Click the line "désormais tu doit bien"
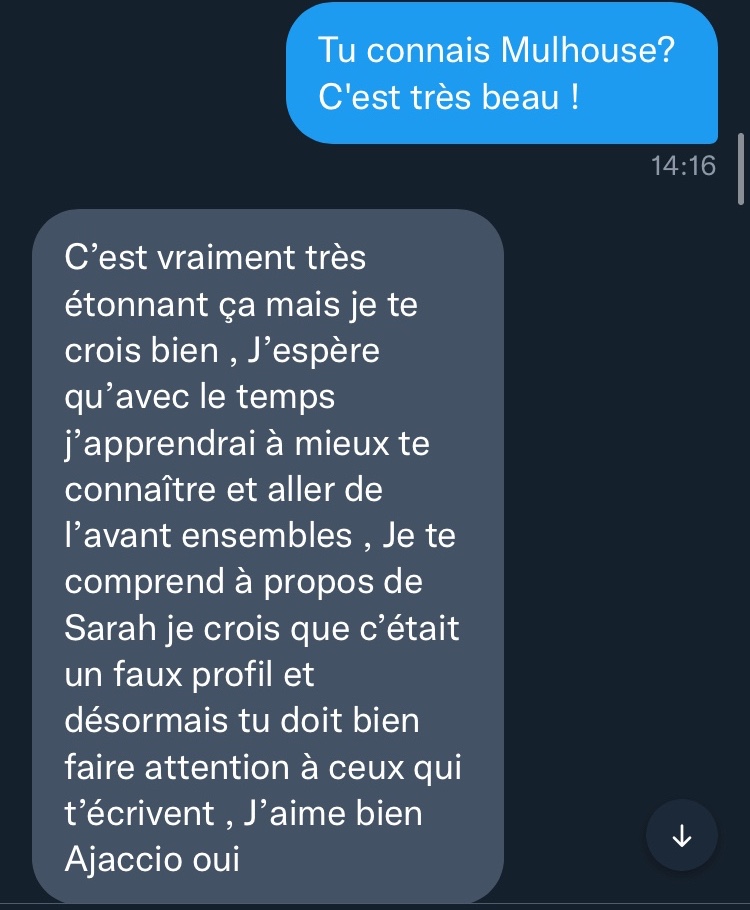This screenshot has width=750, height=910. pos(242,721)
